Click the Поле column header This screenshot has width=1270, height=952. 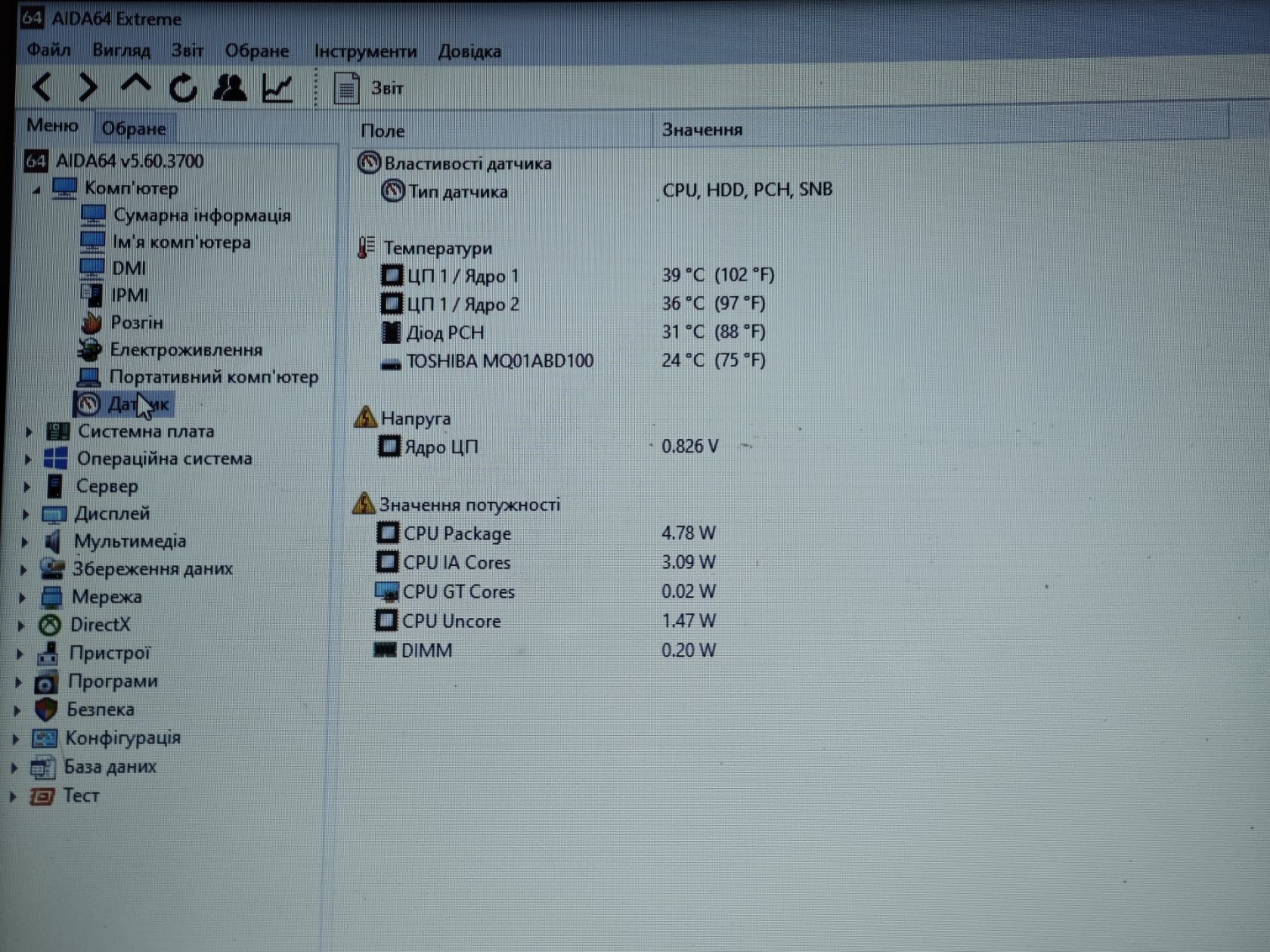coord(383,131)
